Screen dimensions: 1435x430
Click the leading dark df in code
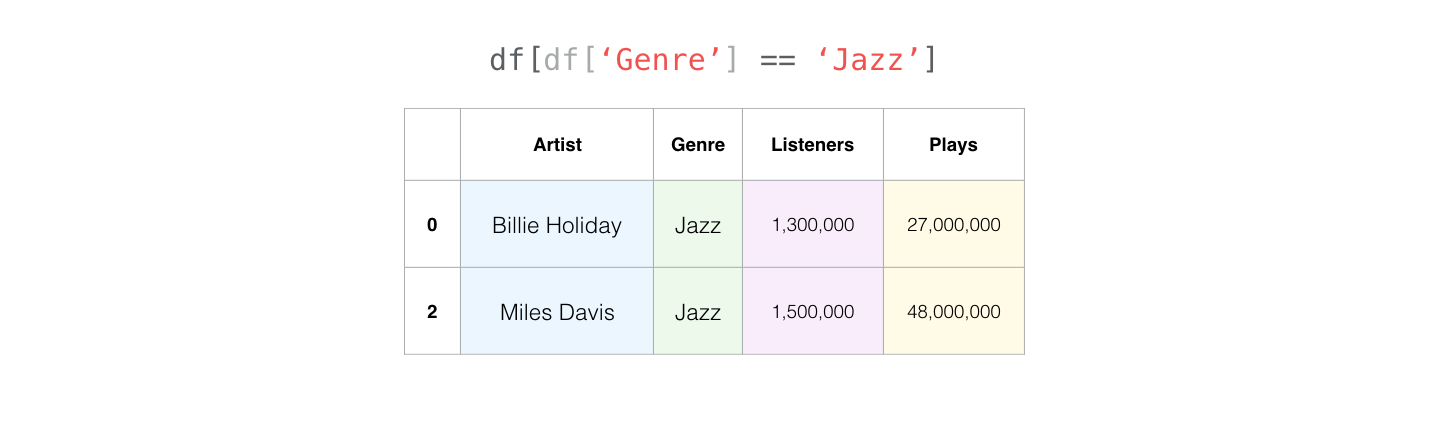[x=507, y=60]
